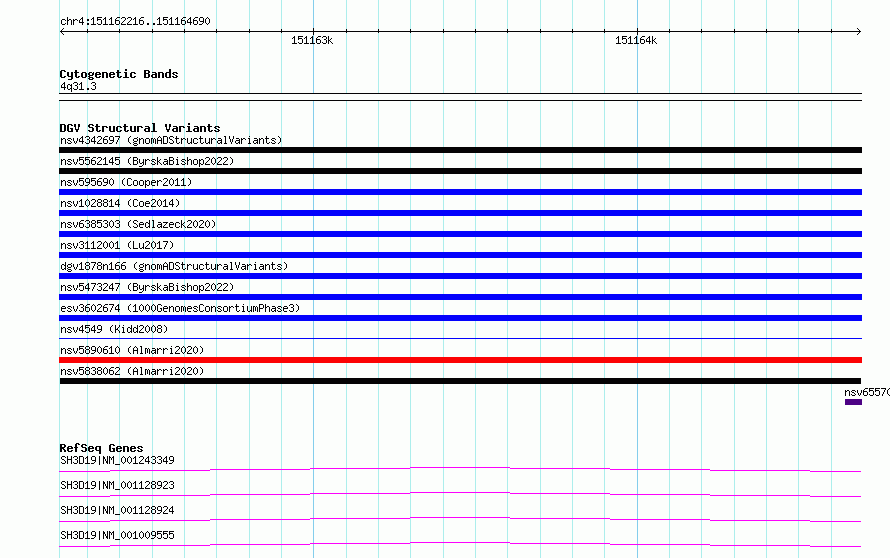Click the left arrow end of ruler
Screen dimensions: 890x558
click(x=62, y=31)
